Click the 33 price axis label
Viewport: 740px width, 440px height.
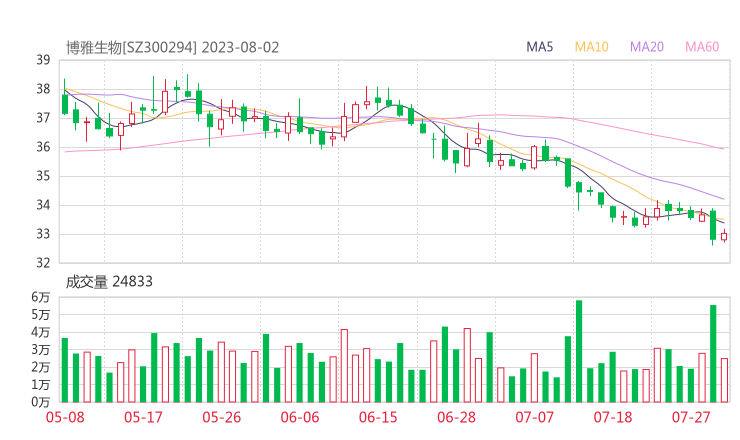pos(43,234)
